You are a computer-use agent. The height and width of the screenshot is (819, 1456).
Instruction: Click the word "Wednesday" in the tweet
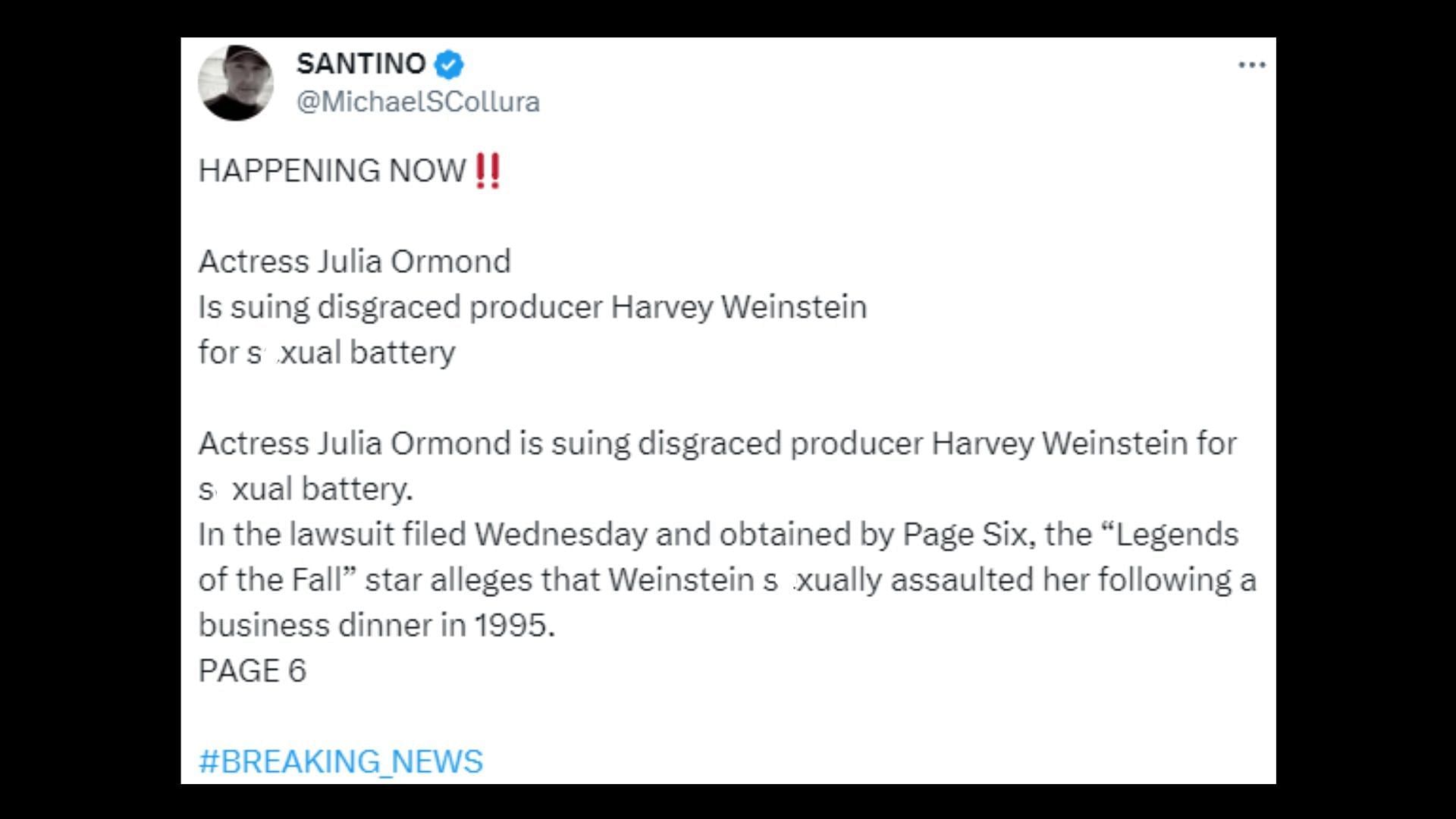pyautogui.click(x=560, y=535)
